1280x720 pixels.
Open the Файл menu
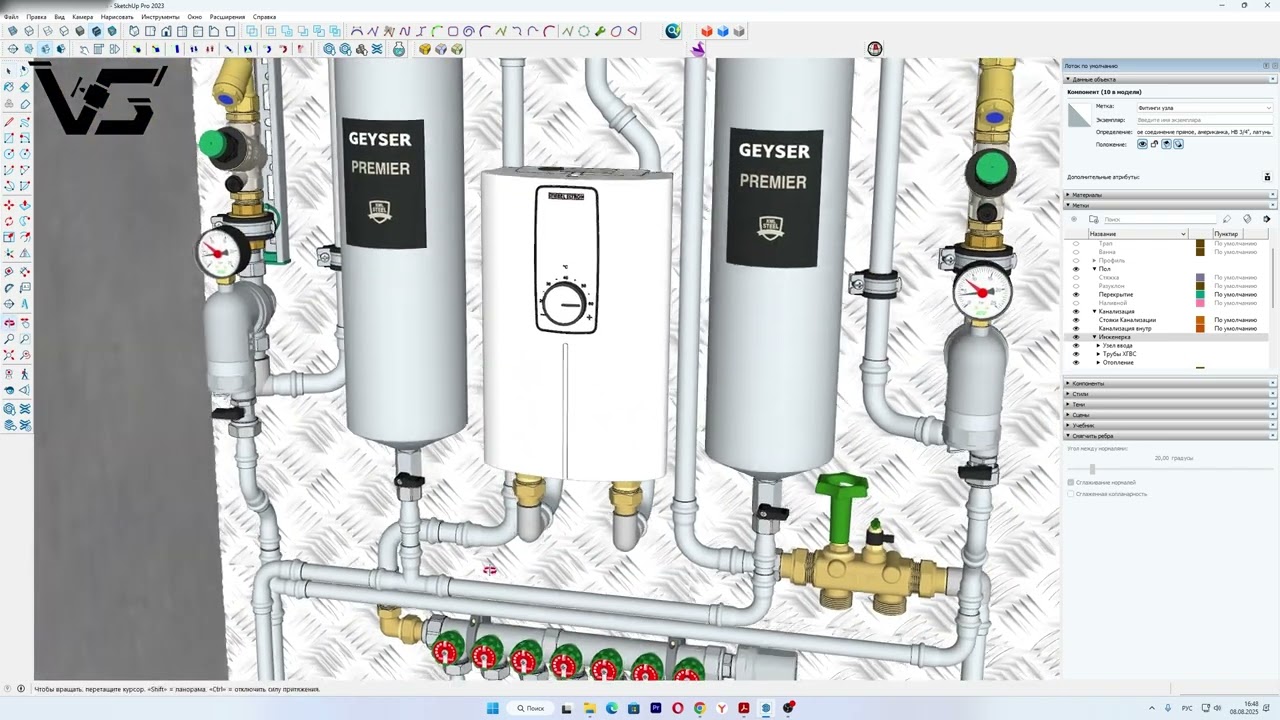click(11, 17)
